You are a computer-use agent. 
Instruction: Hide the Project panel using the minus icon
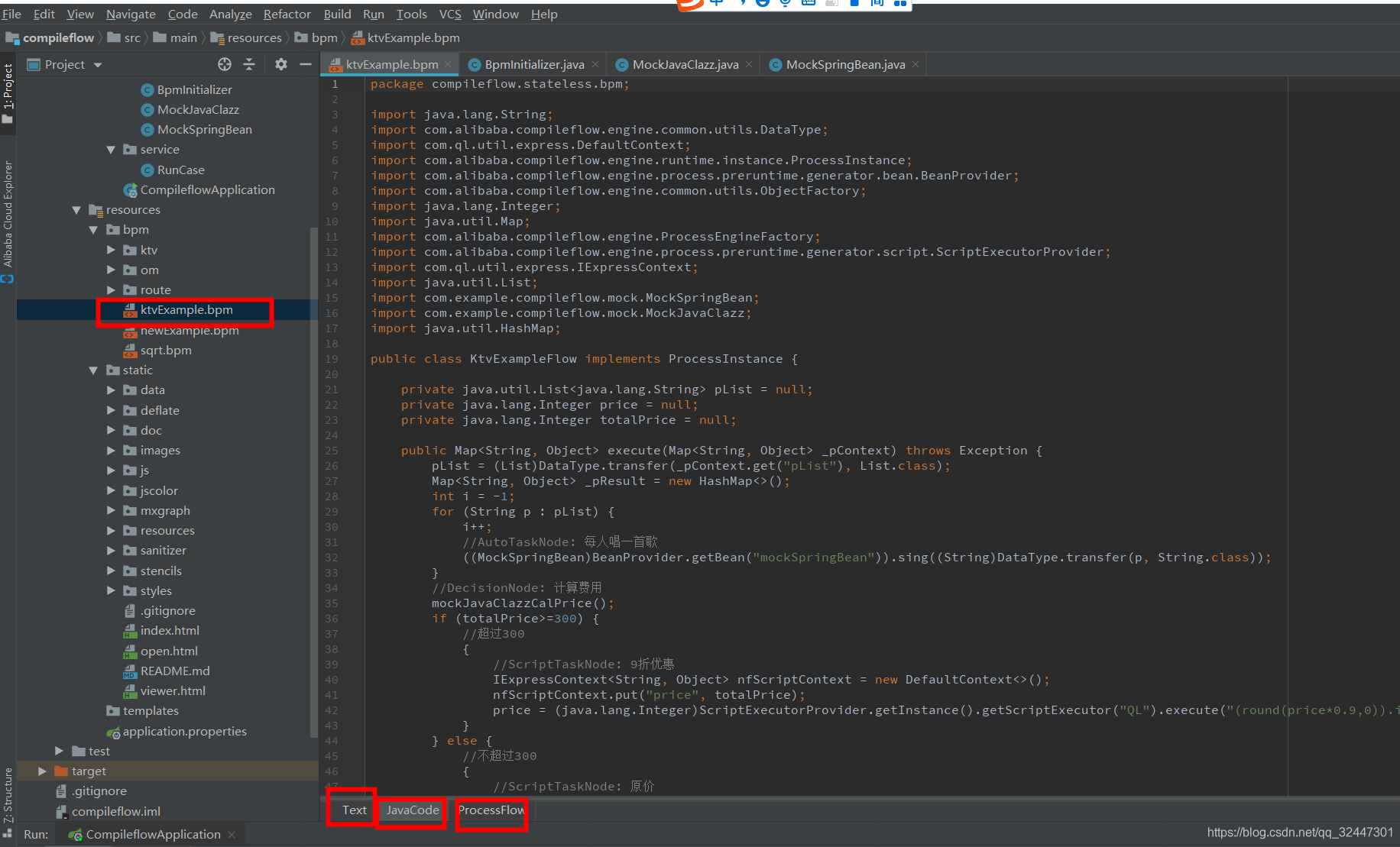[x=306, y=64]
